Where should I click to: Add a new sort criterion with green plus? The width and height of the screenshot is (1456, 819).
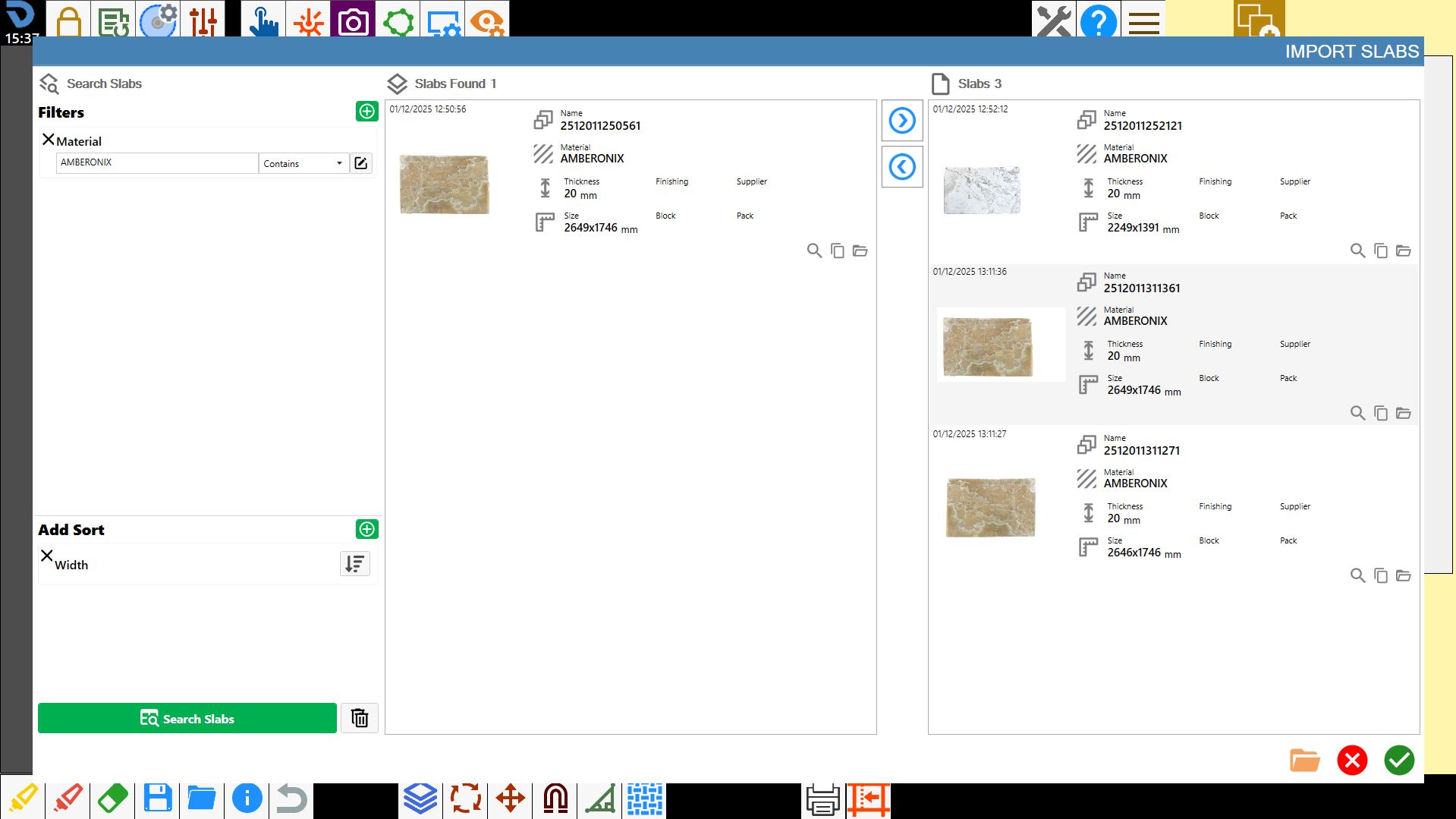coord(367,529)
